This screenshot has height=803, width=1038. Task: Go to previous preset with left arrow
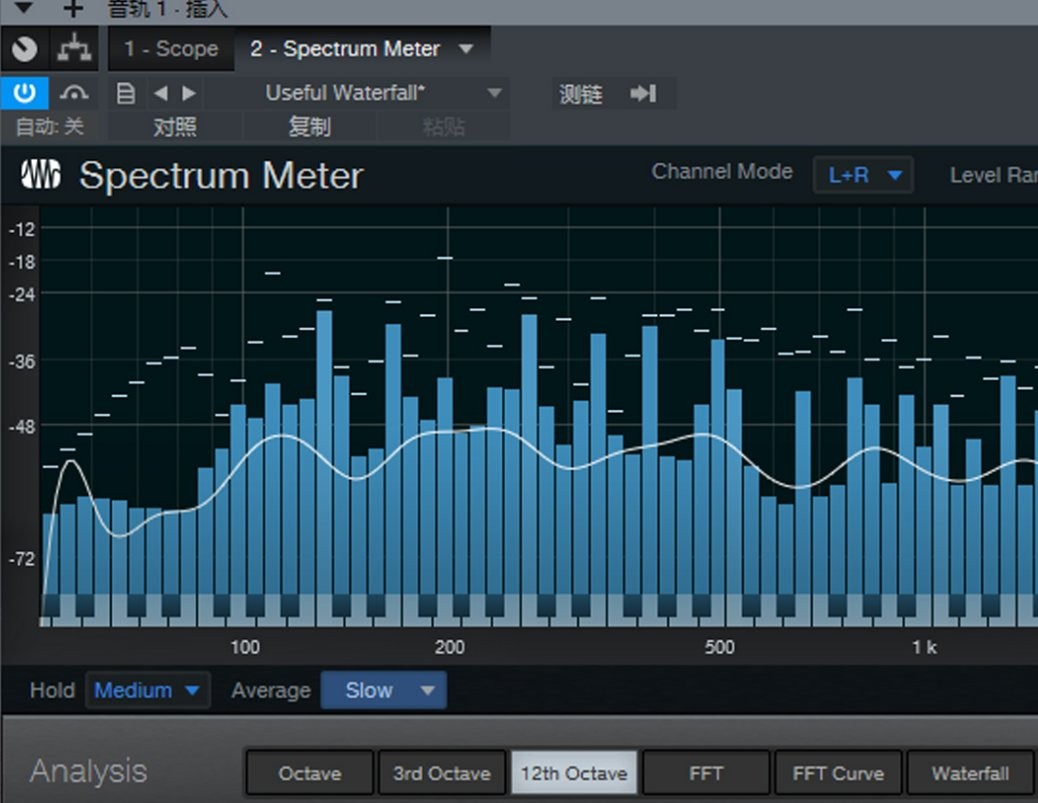(x=160, y=92)
